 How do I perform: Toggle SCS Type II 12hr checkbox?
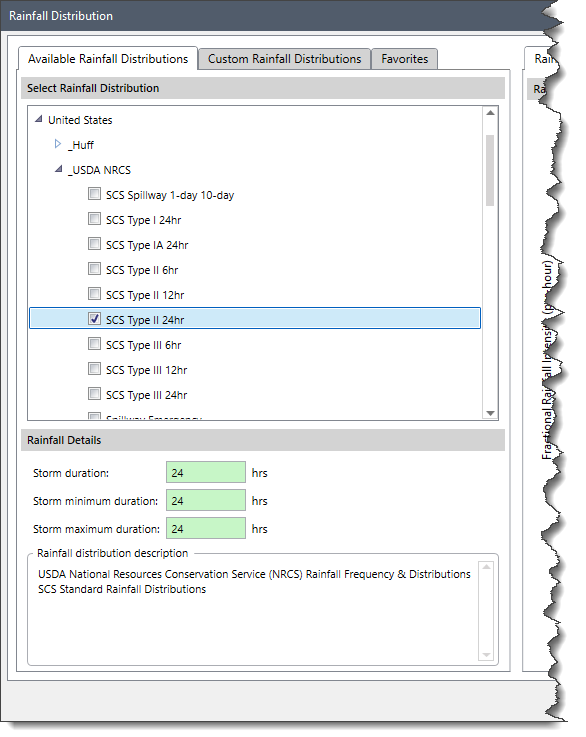(94, 294)
